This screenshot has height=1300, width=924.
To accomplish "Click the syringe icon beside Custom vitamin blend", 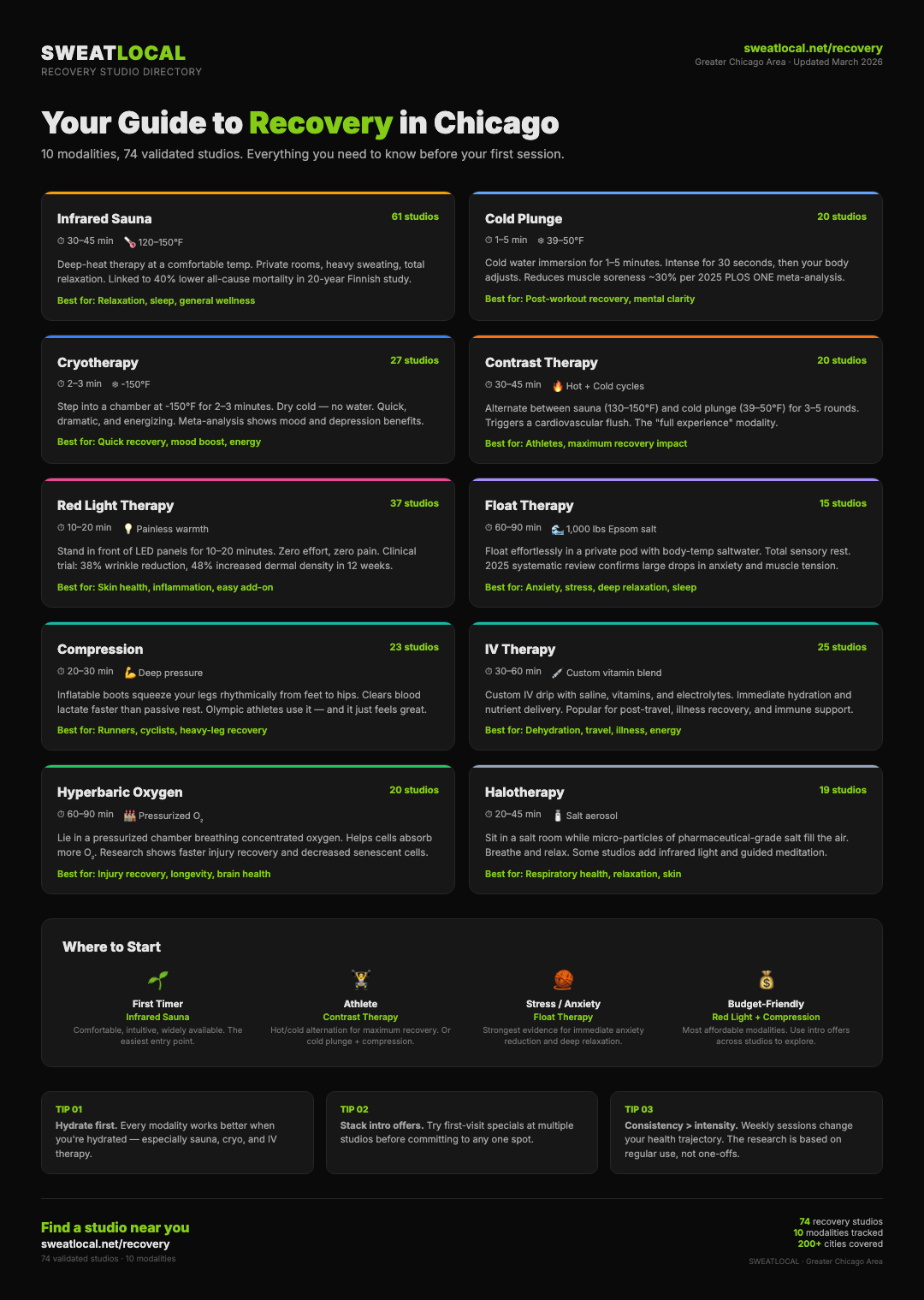I will pyautogui.click(x=558, y=673).
